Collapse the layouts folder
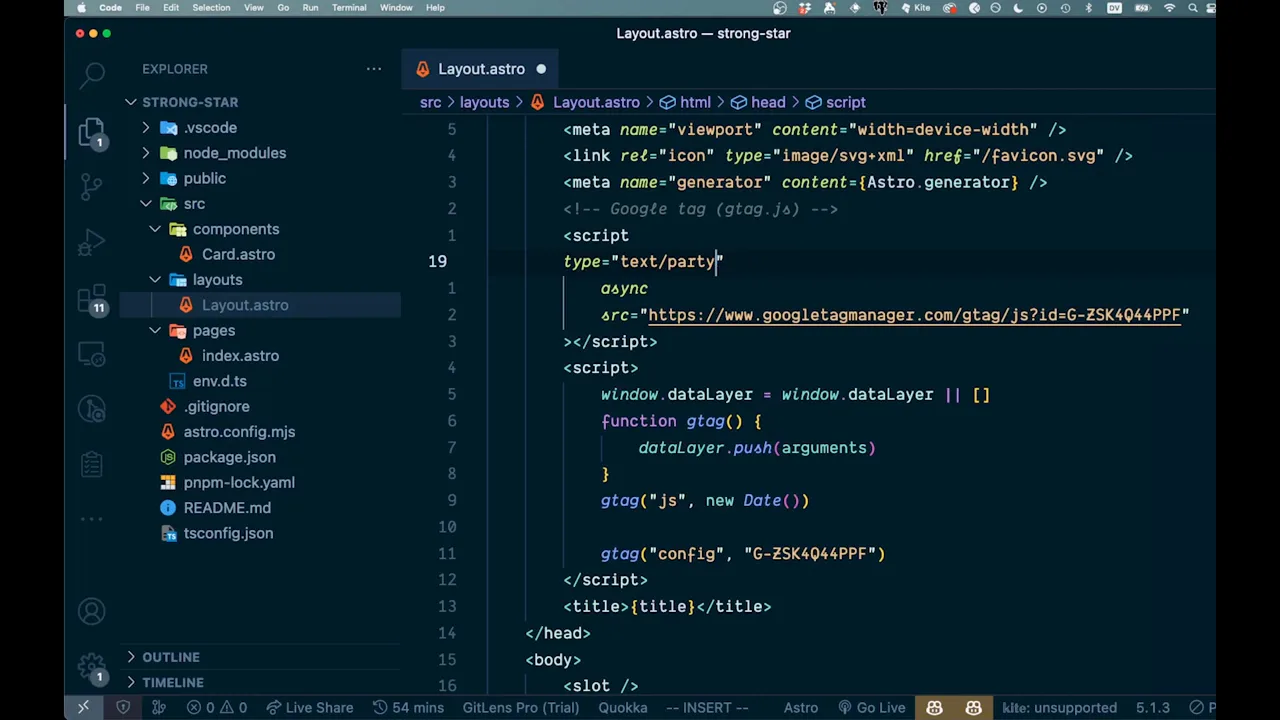The height and width of the screenshot is (720, 1280). click(217, 280)
